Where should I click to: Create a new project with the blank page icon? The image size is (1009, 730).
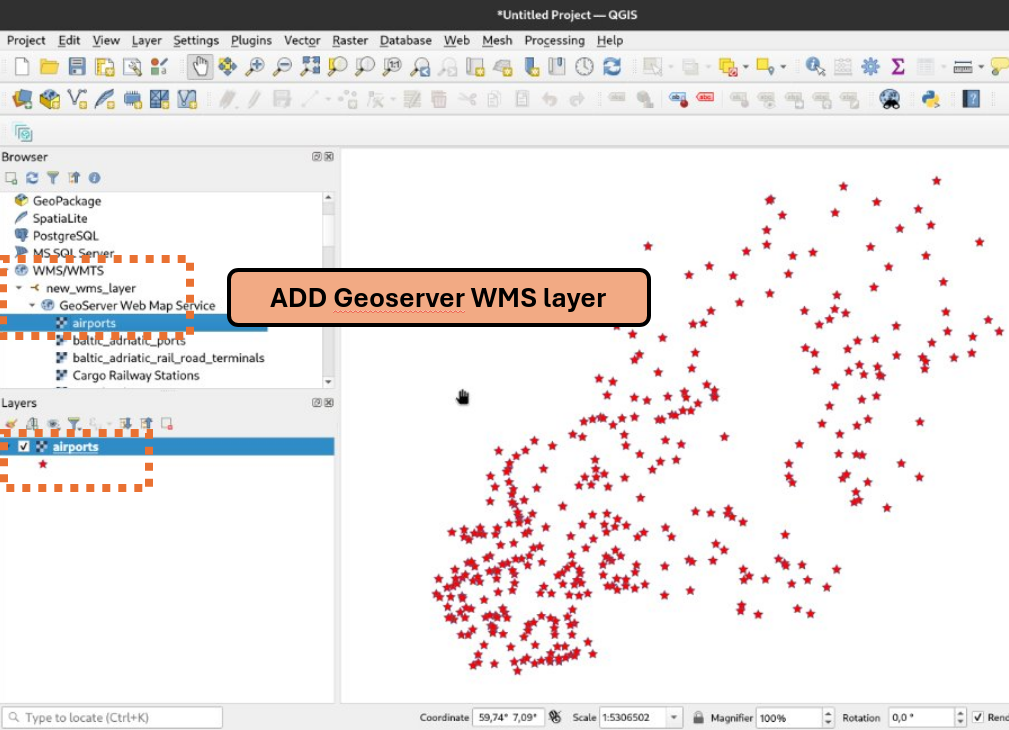(x=22, y=66)
